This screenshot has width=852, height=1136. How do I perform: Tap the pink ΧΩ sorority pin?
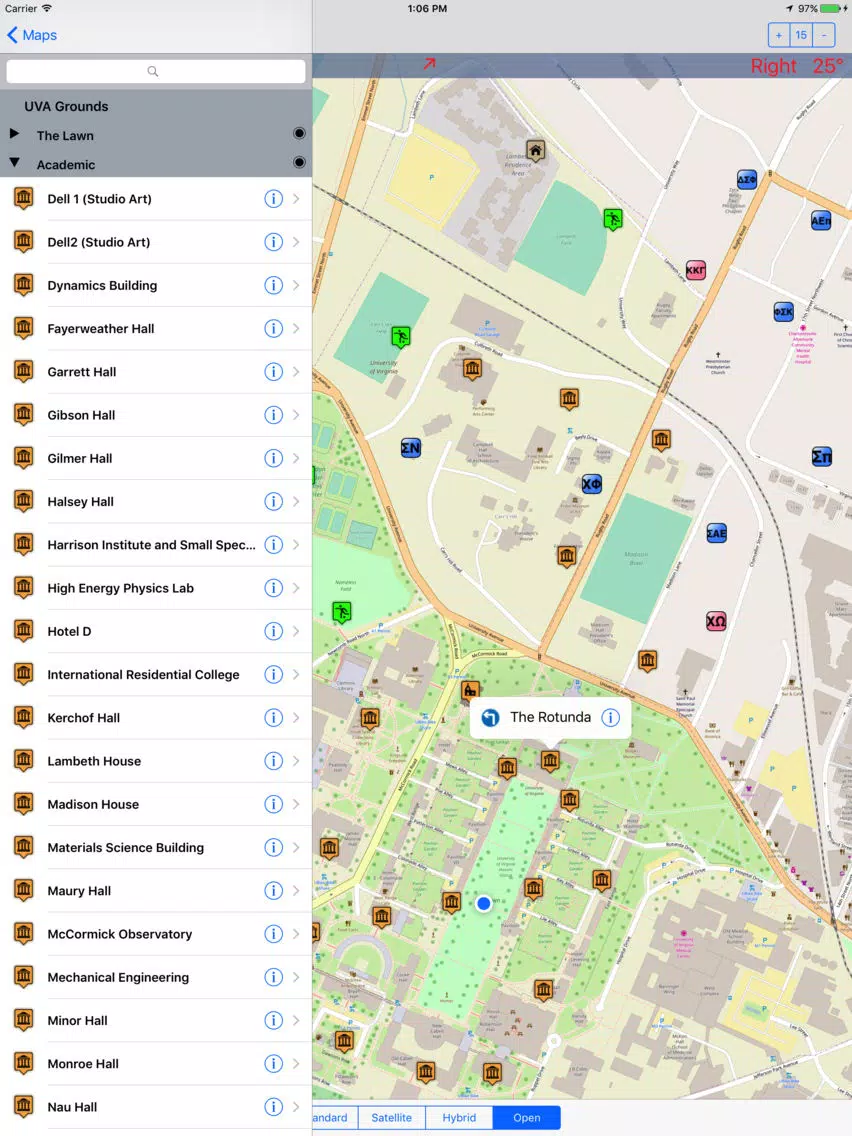click(716, 621)
